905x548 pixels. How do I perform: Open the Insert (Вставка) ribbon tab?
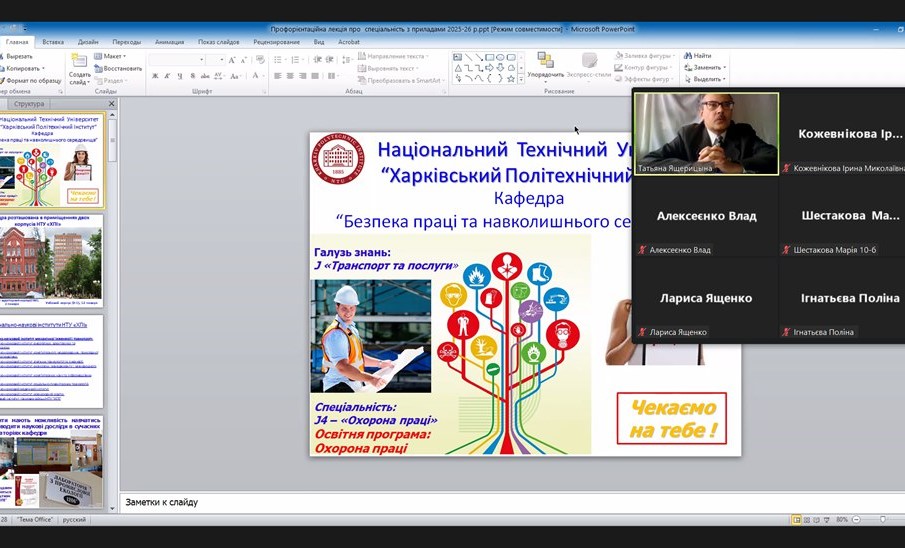53,42
